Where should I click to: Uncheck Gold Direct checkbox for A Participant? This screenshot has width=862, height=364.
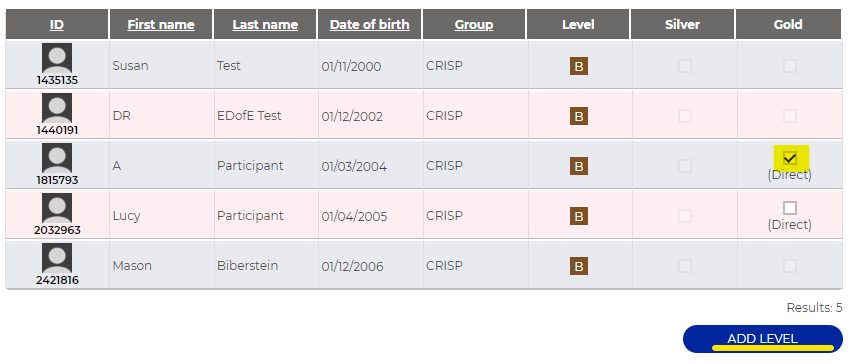(x=789, y=159)
